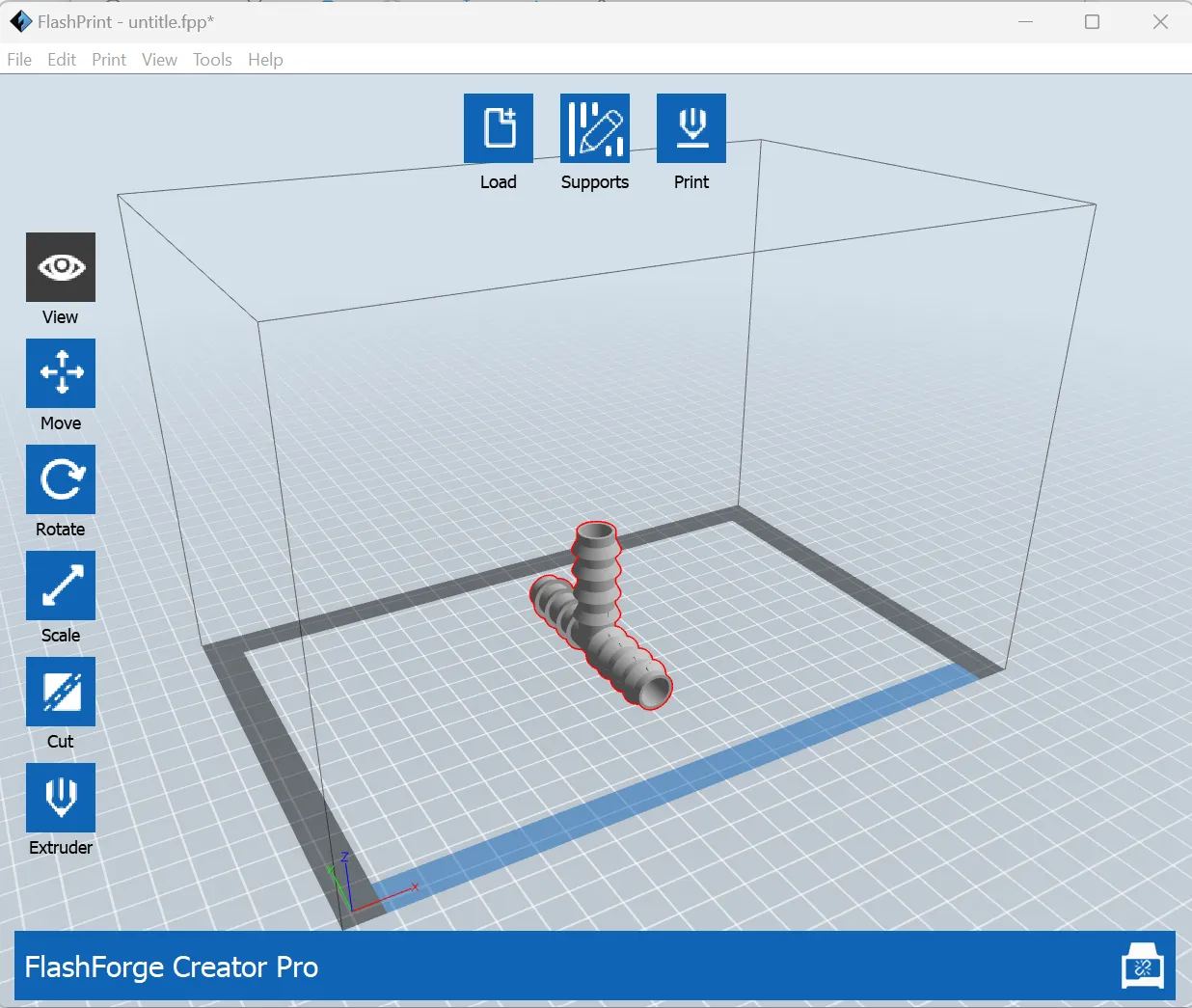Screen dimensions: 1192x1008
Task: Select the Rotate tool
Action: (x=61, y=479)
